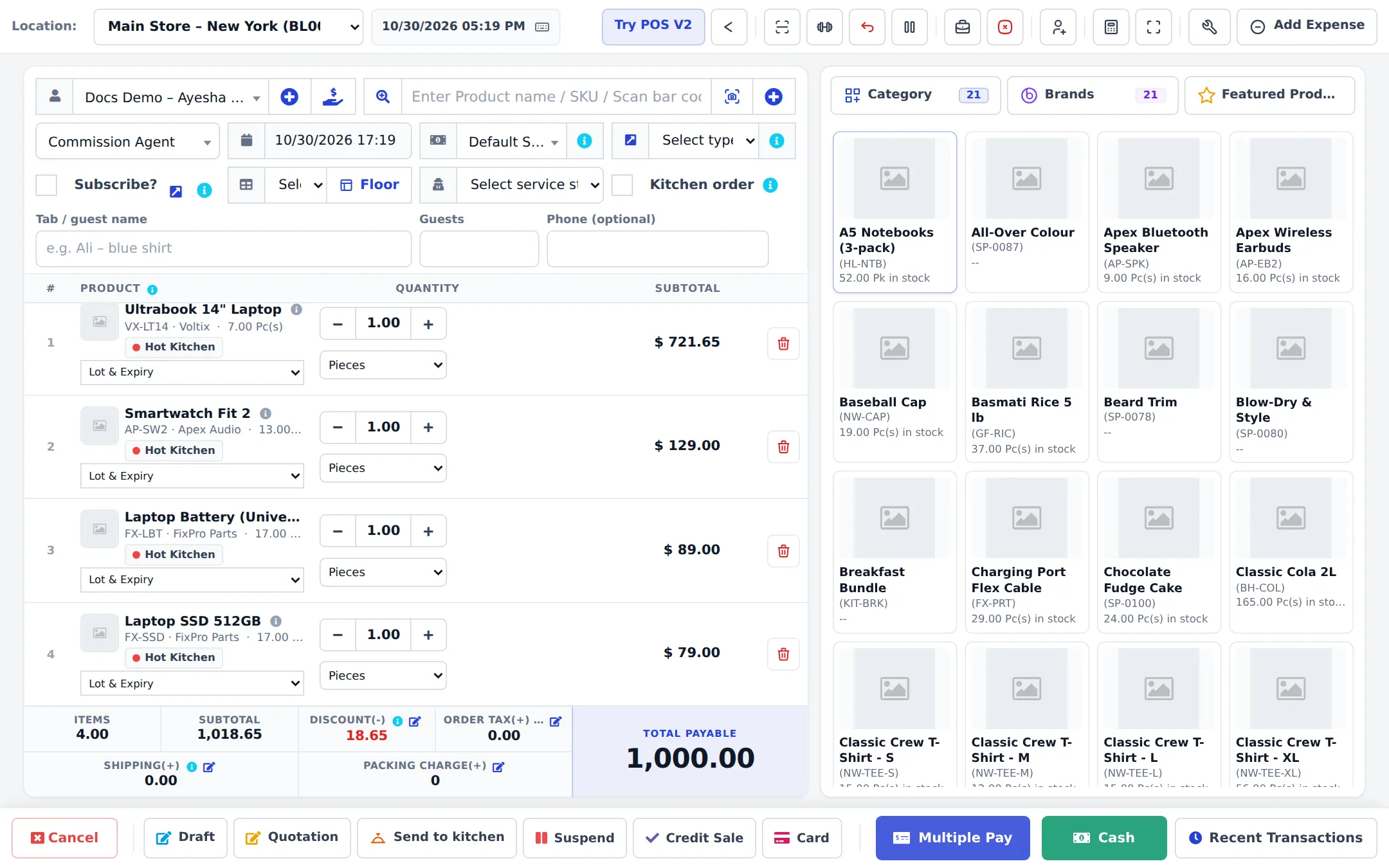Click the calculator icon in top toolbar

tap(1111, 27)
